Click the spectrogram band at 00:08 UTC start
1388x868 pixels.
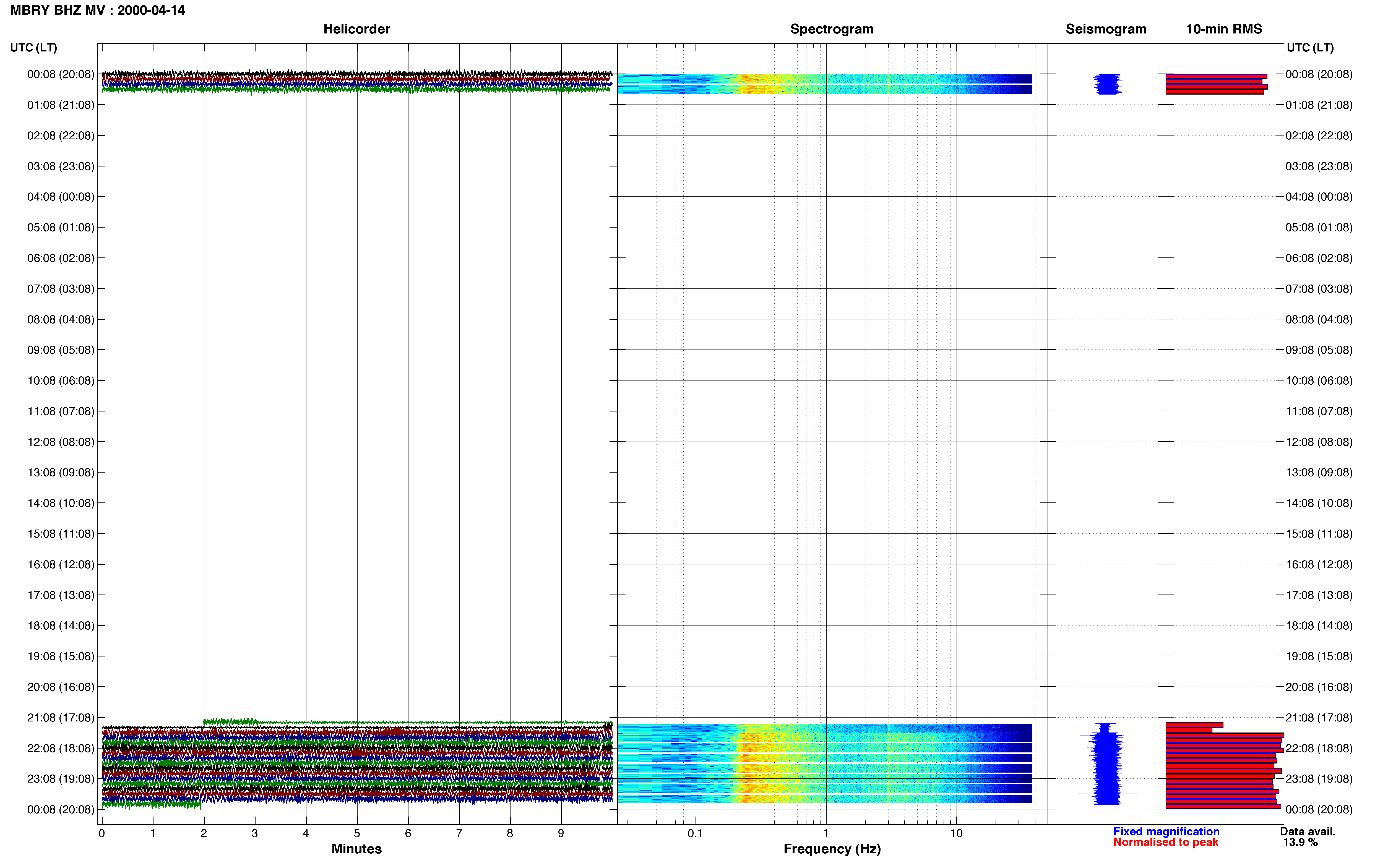[x=824, y=84]
